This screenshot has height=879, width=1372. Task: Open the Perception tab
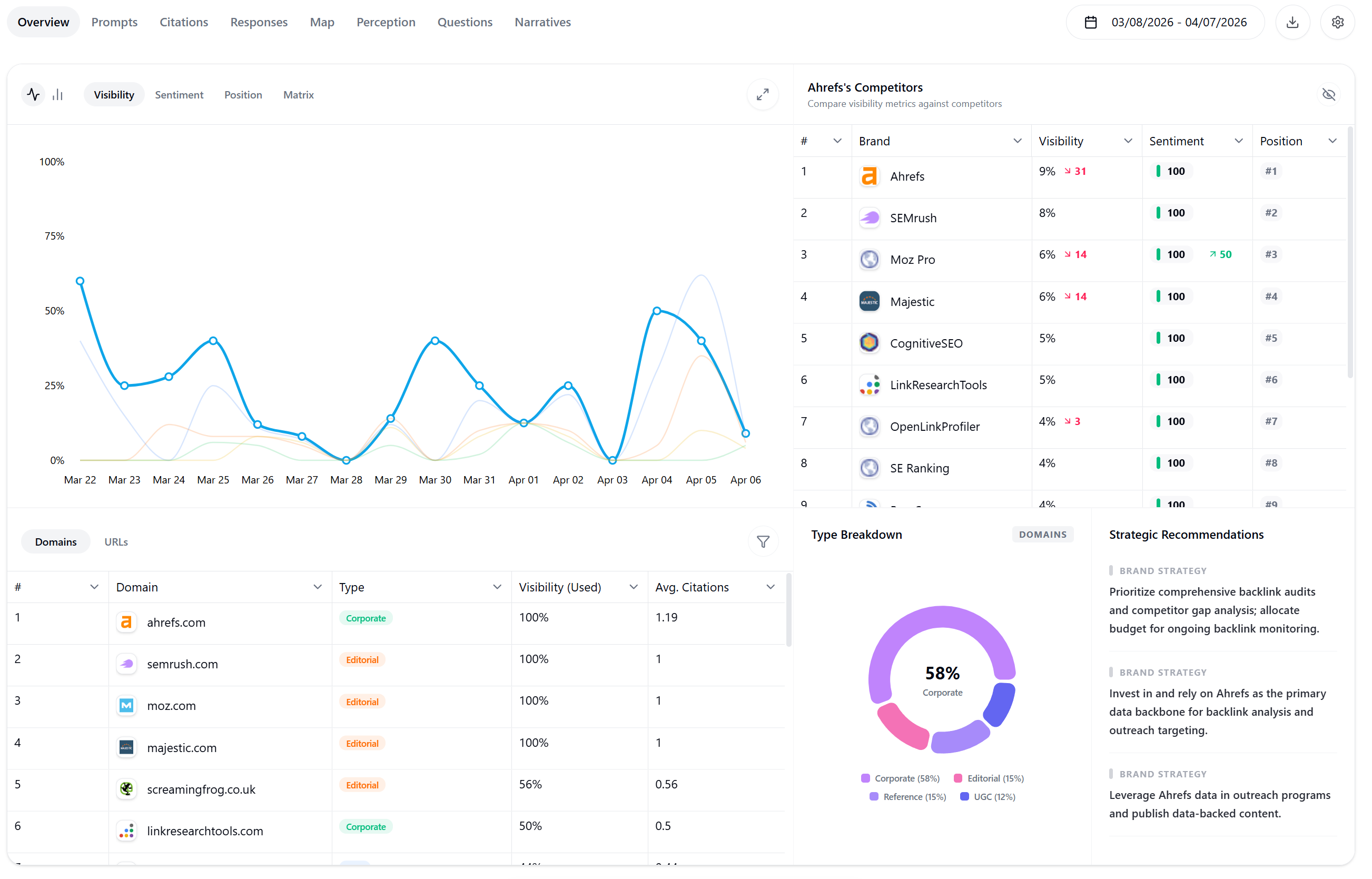pyautogui.click(x=386, y=22)
